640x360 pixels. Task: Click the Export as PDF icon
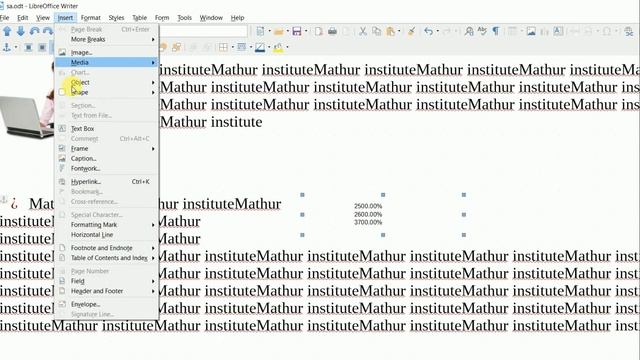pos(318,31)
